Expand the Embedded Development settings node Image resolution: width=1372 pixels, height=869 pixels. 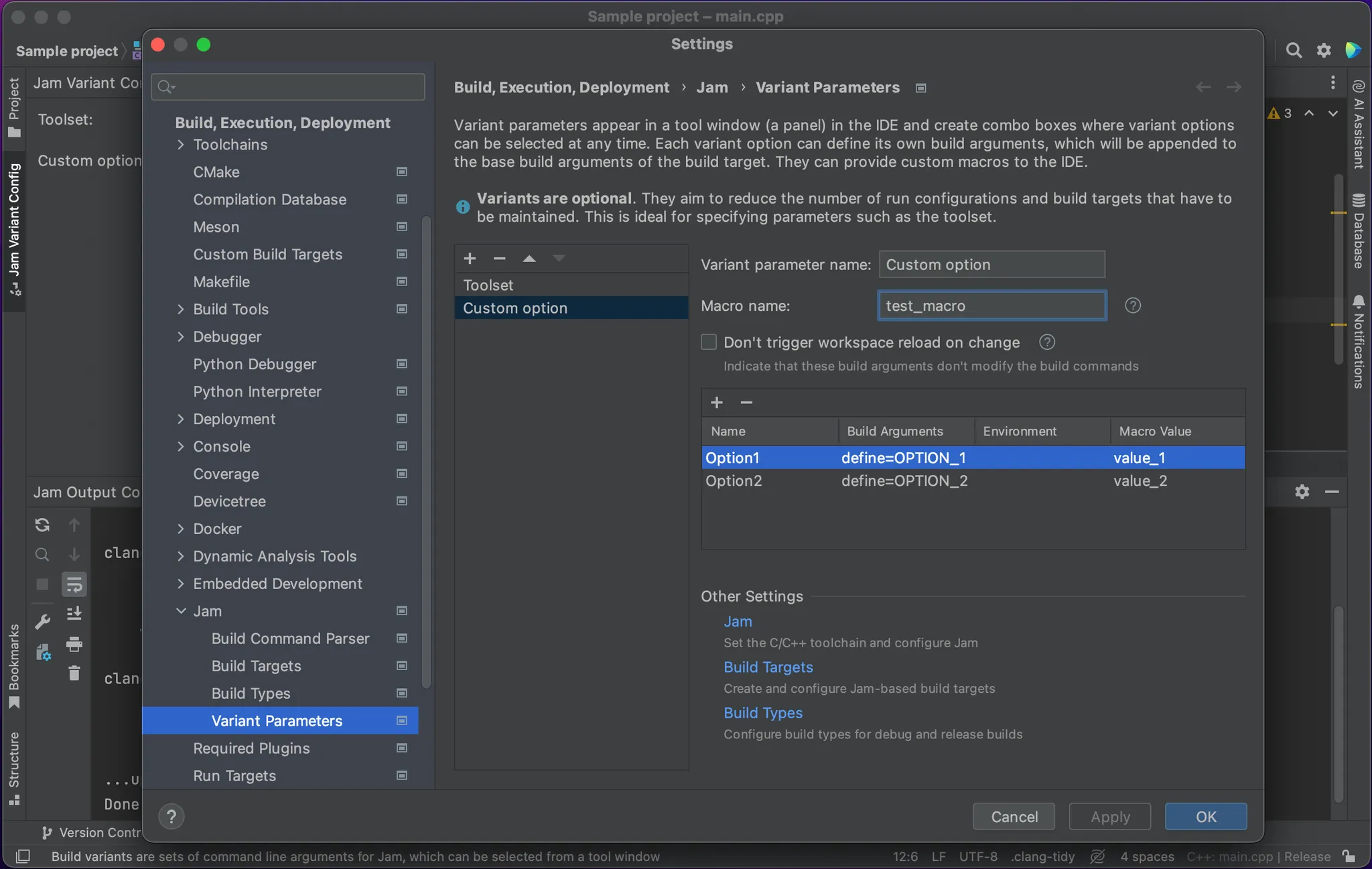(180, 584)
